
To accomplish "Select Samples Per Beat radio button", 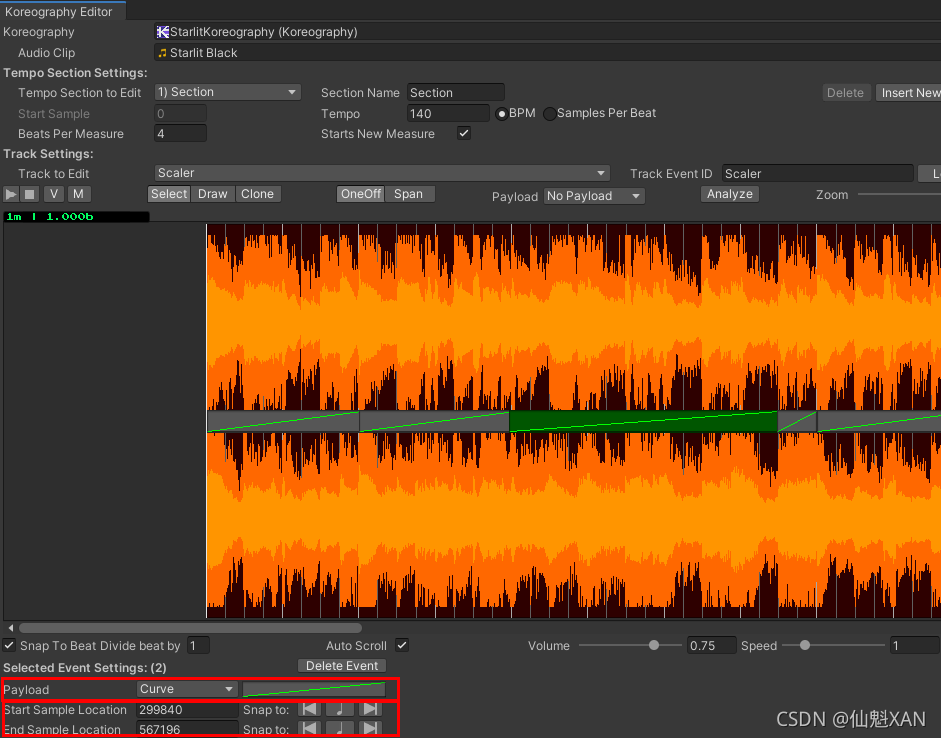I will coord(549,113).
